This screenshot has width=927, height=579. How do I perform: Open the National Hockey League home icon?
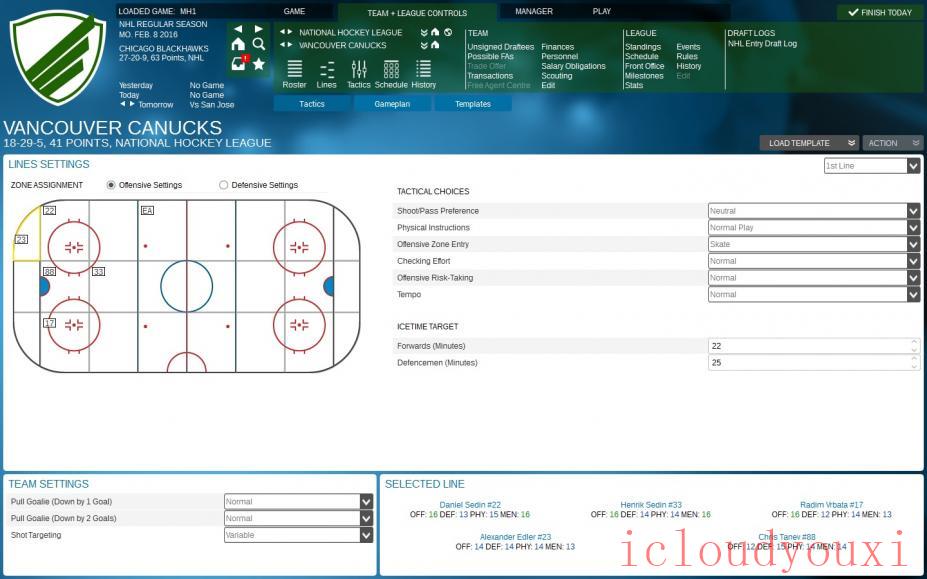point(435,32)
